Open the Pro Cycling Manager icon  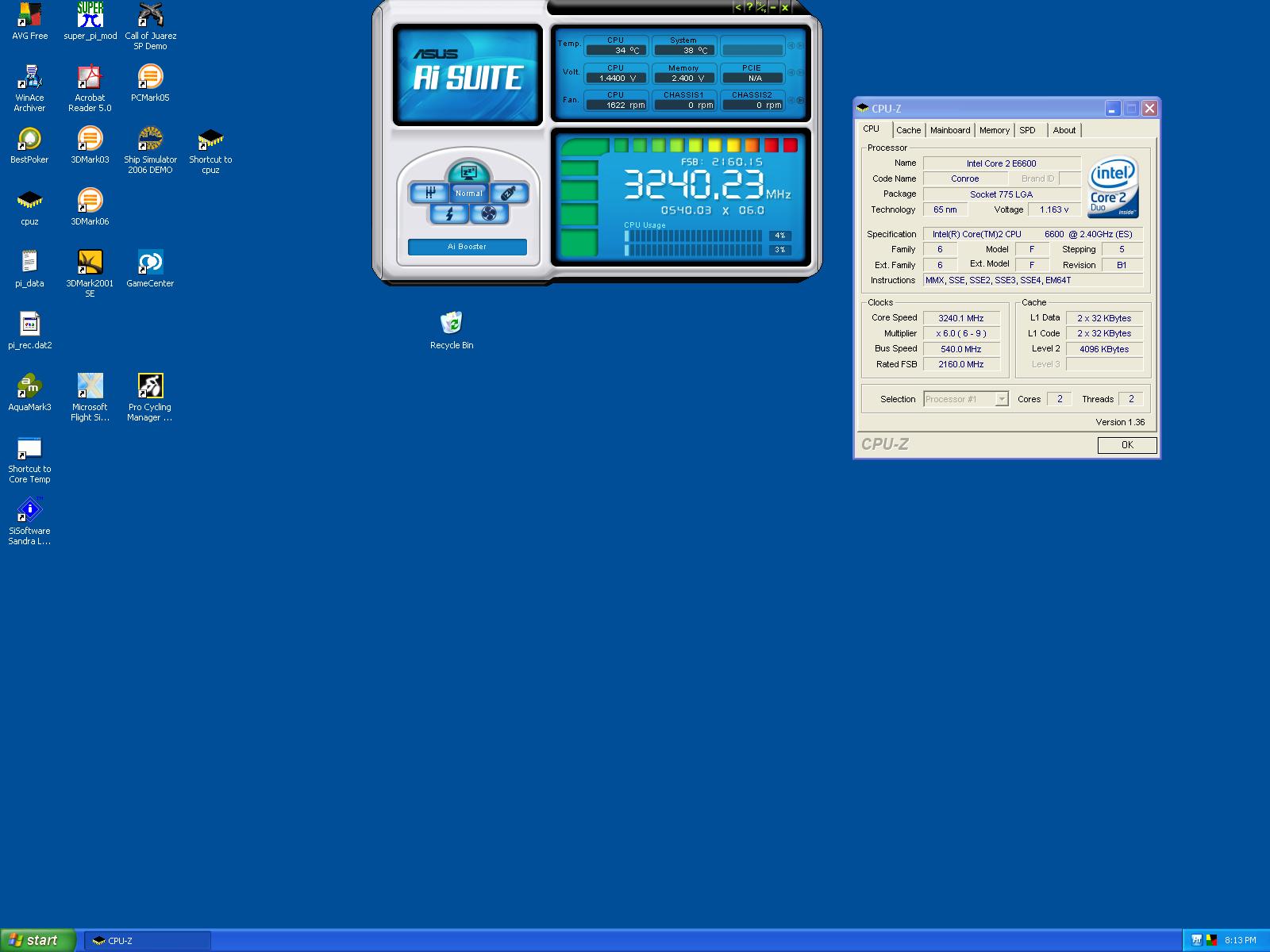click(150, 397)
